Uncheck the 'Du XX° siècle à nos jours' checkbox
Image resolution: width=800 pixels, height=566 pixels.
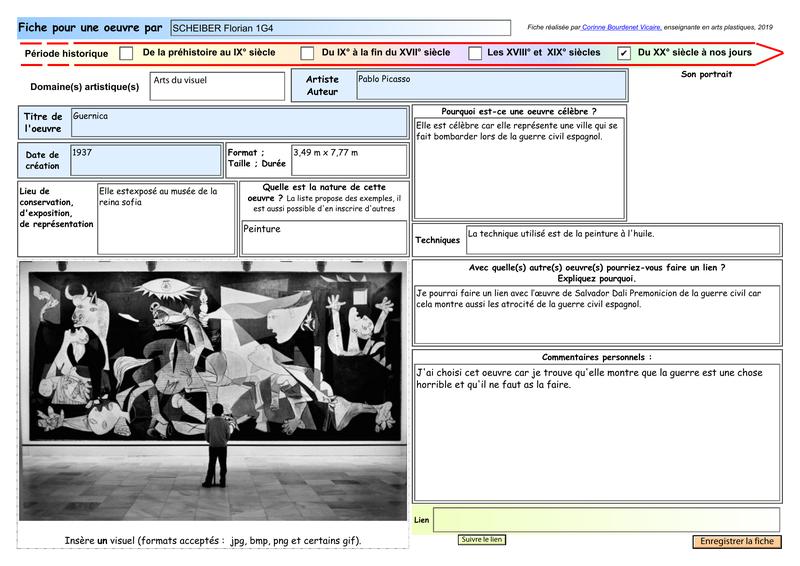coord(624,53)
